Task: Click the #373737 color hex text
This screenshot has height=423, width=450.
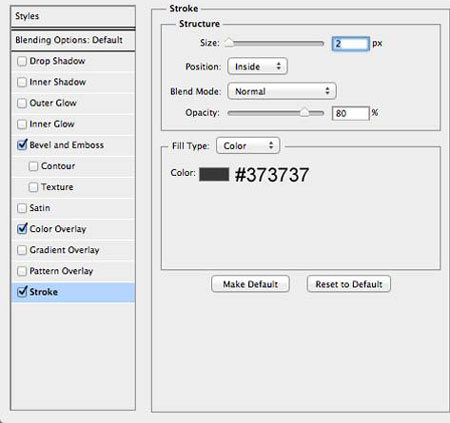Action: [272, 175]
